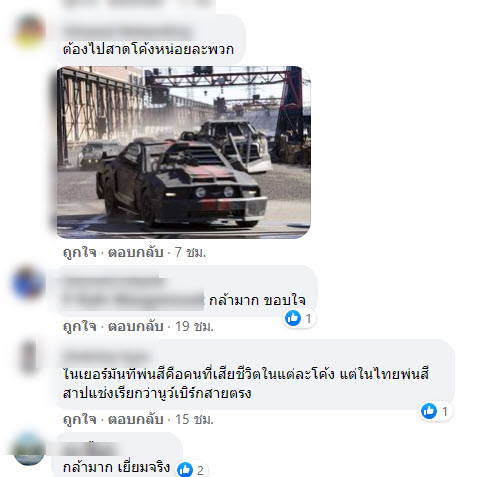Open the 7 ชม. timestamp link
This screenshot has width=493, height=477.
190,252
